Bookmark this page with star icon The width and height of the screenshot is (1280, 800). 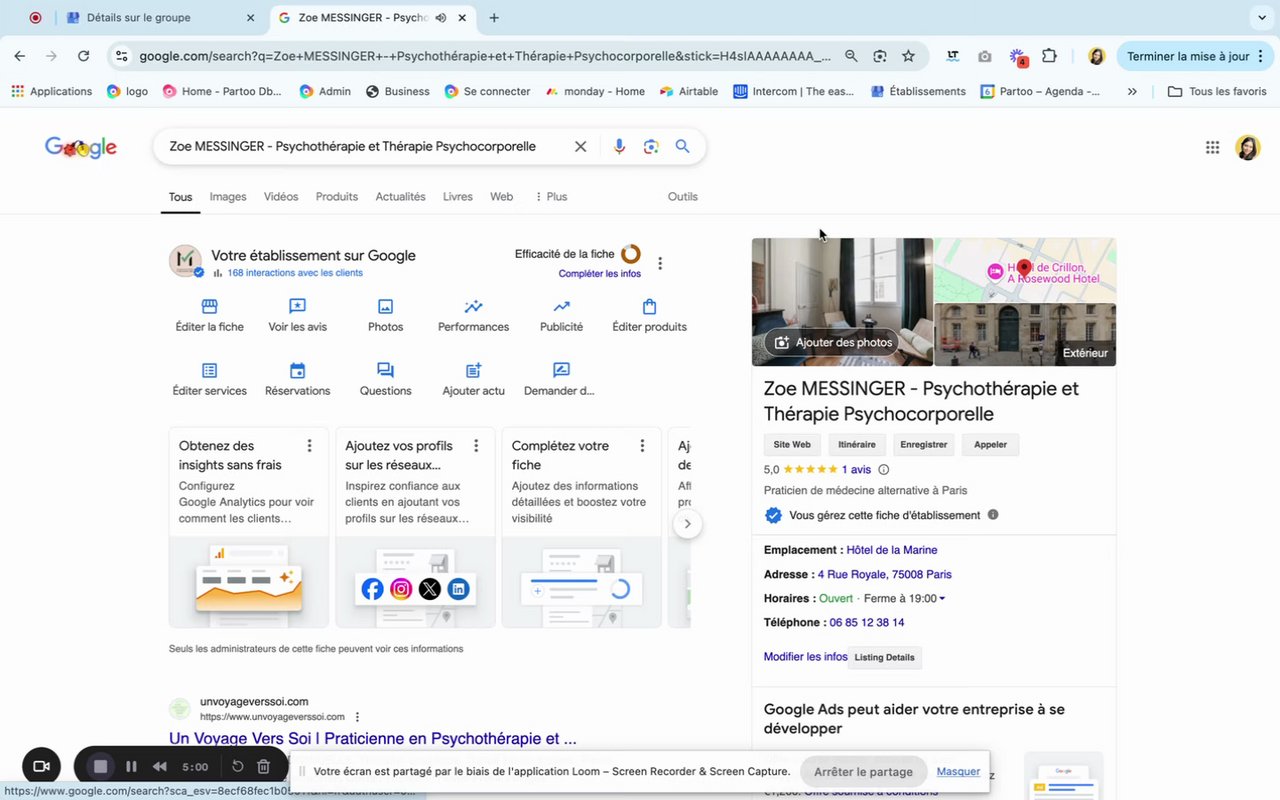908,56
